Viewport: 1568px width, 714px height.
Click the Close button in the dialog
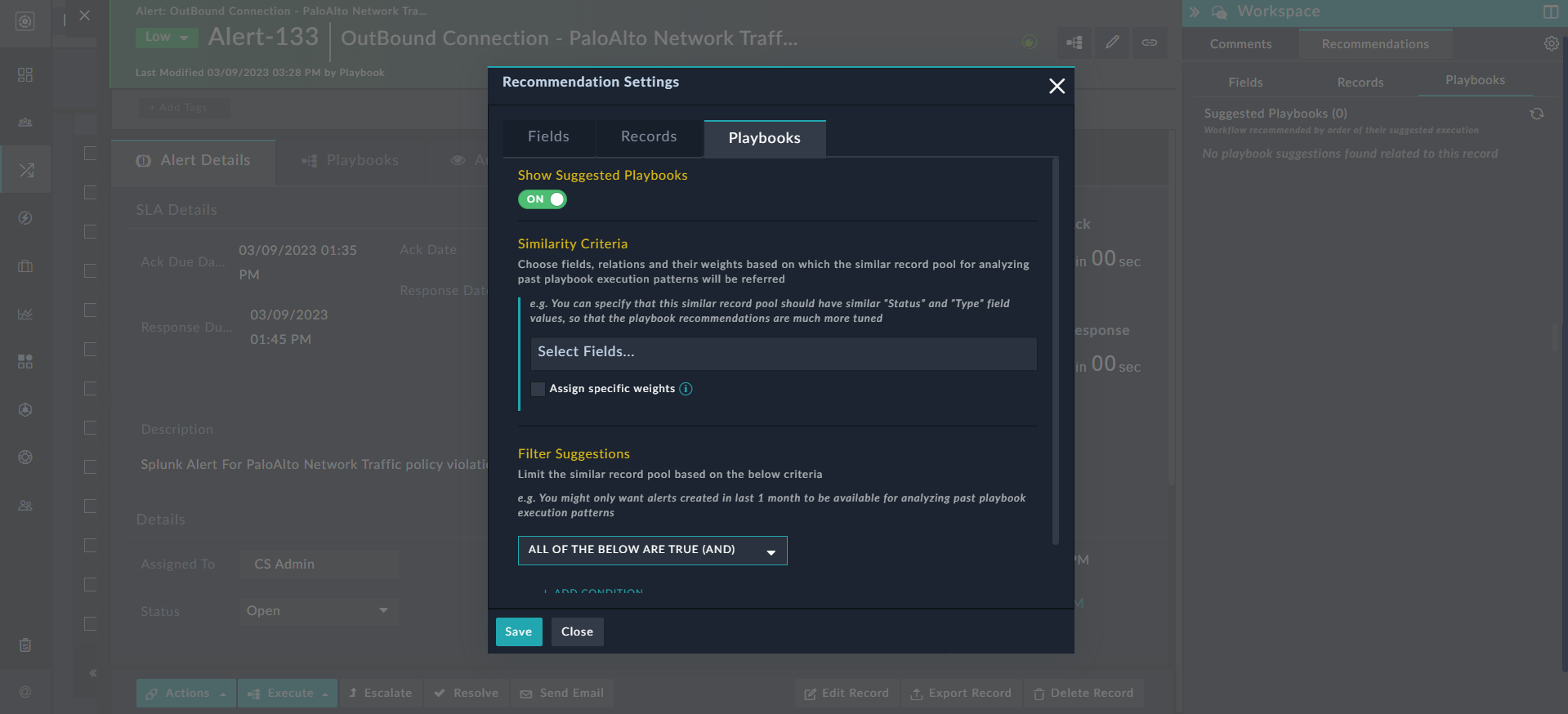pos(577,631)
